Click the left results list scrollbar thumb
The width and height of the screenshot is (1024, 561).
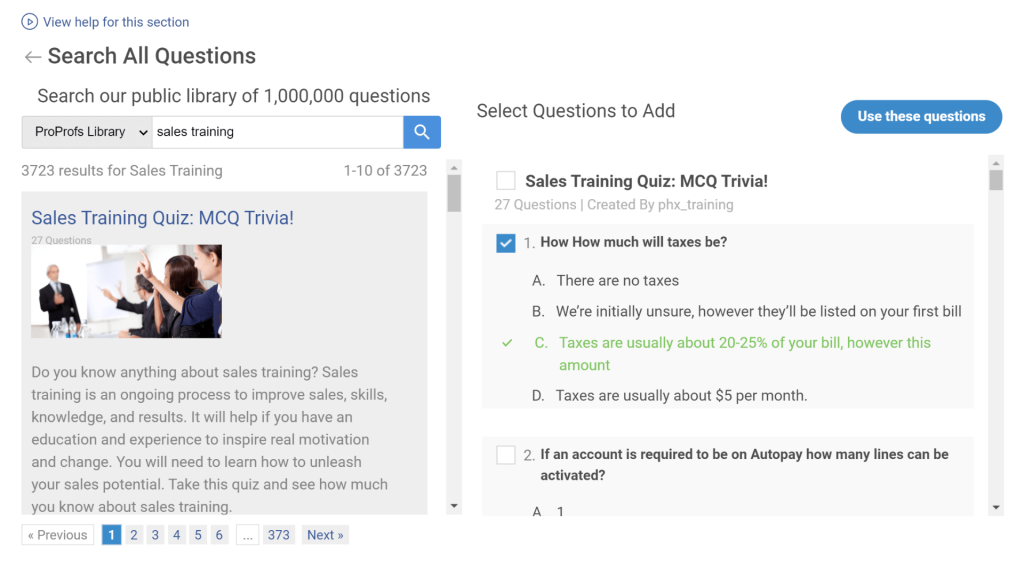click(454, 193)
